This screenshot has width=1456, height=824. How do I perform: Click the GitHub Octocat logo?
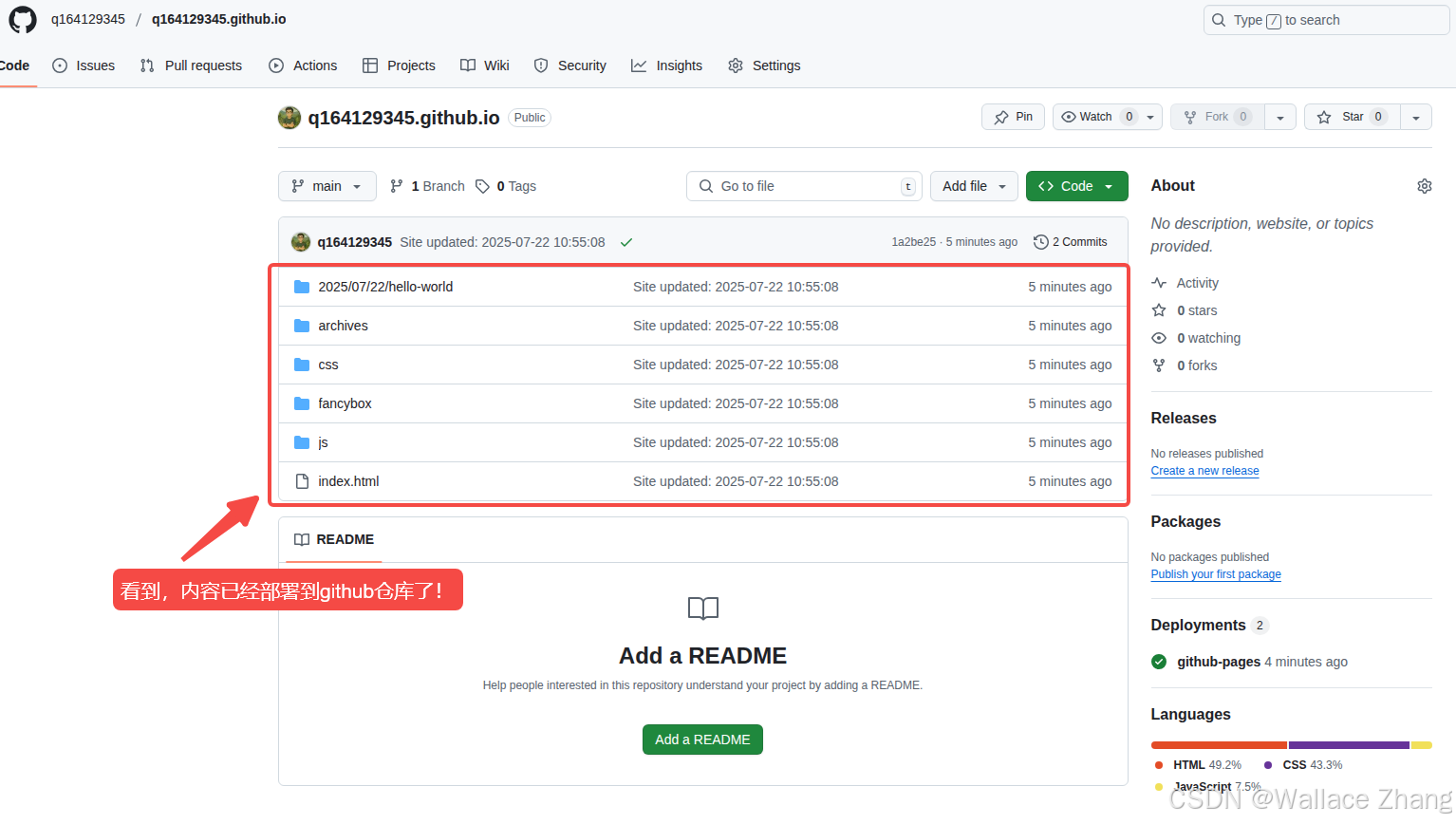coord(22,20)
